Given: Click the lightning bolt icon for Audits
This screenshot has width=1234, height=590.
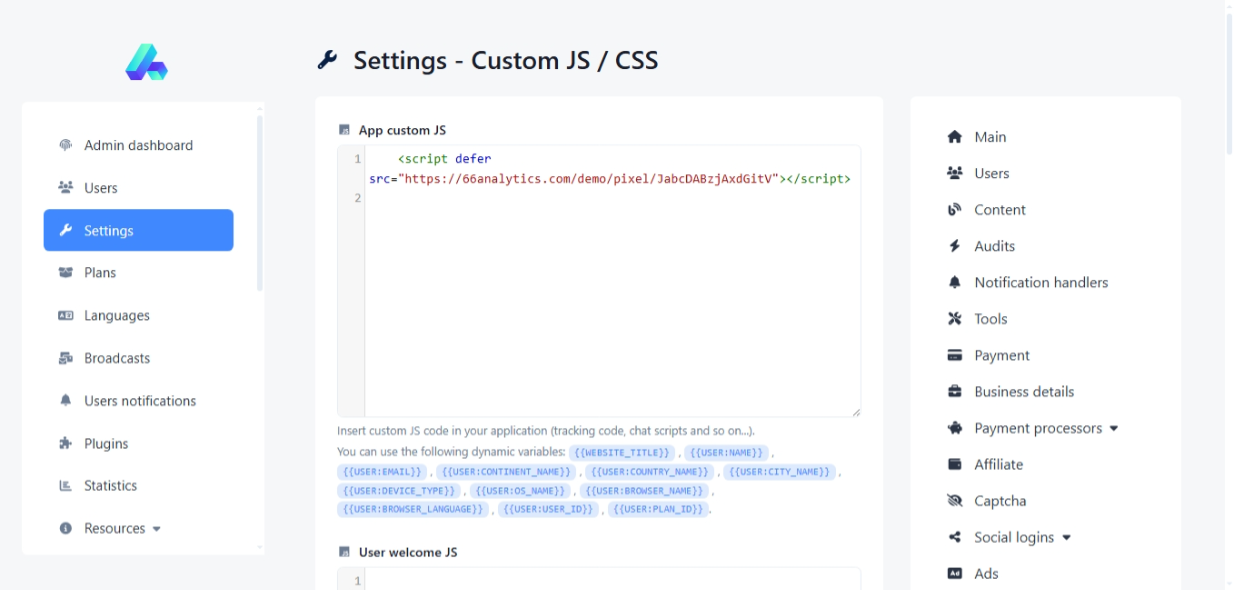Looking at the screenshot, I should tap(954, 246).
